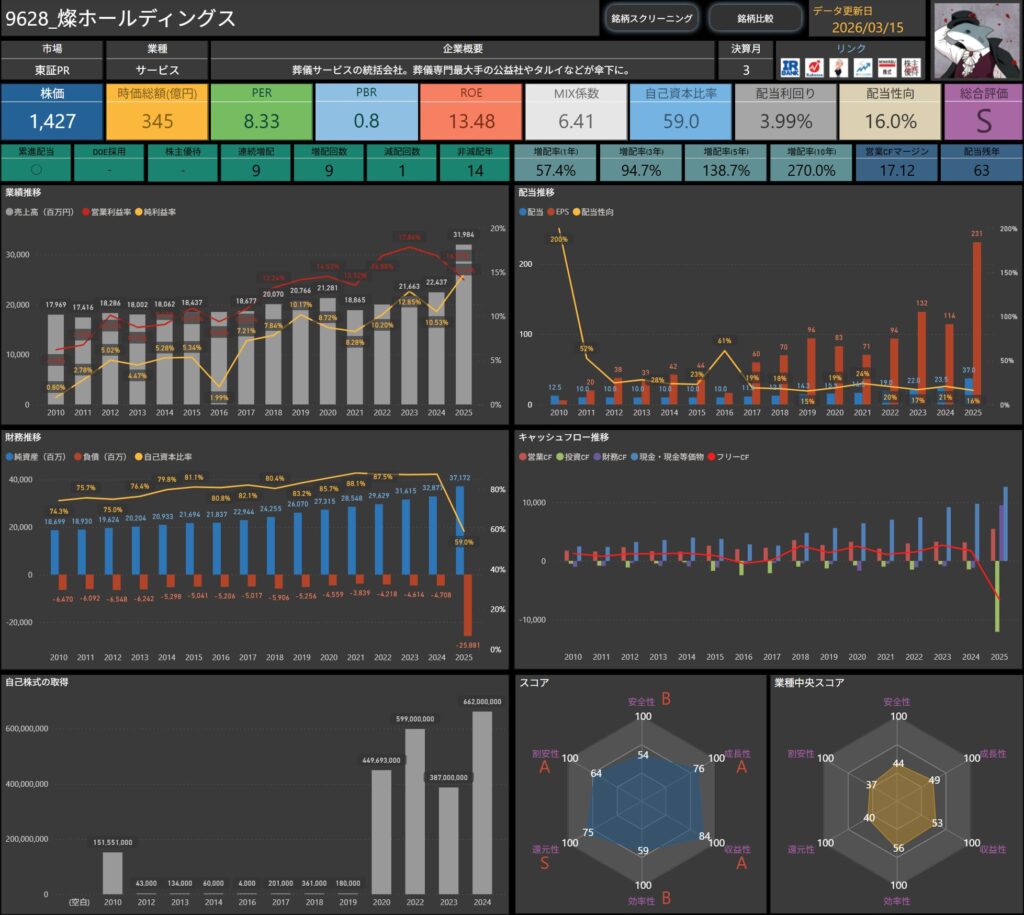Click the 営業CF legend color marker
Screen dimensions: 1024x915
click(x=522, y=457)
